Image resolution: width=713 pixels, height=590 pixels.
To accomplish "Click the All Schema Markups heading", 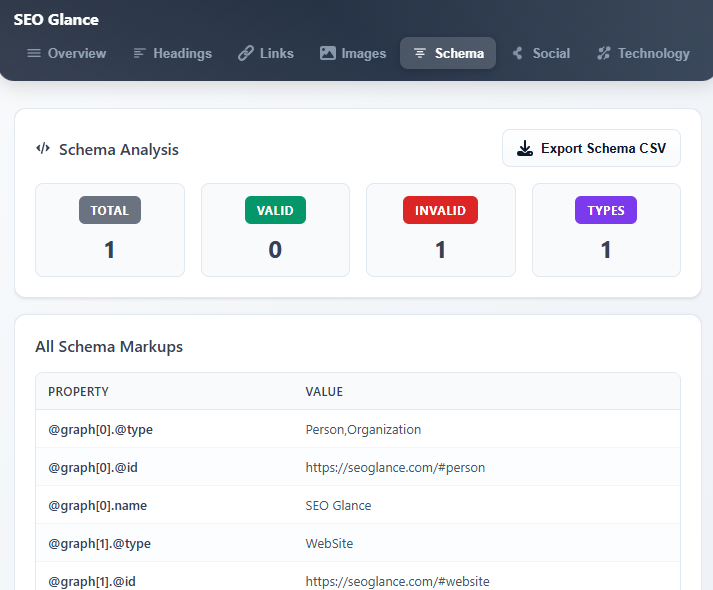I will pos(109,346).
